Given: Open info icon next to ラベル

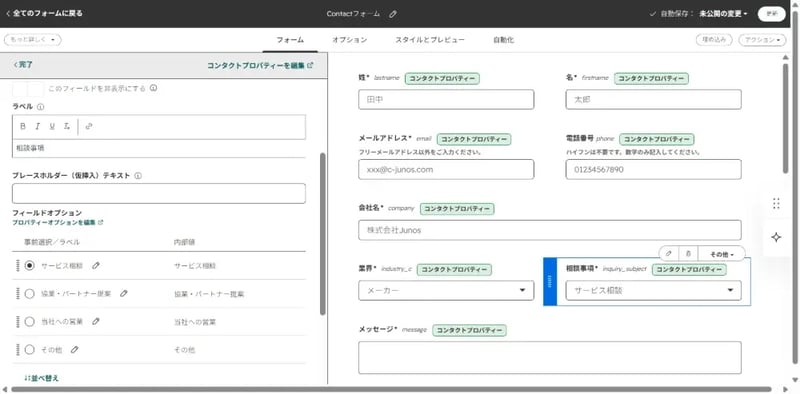Looking at the screenshot, I should pyautogui.click(x=41, y=107).
